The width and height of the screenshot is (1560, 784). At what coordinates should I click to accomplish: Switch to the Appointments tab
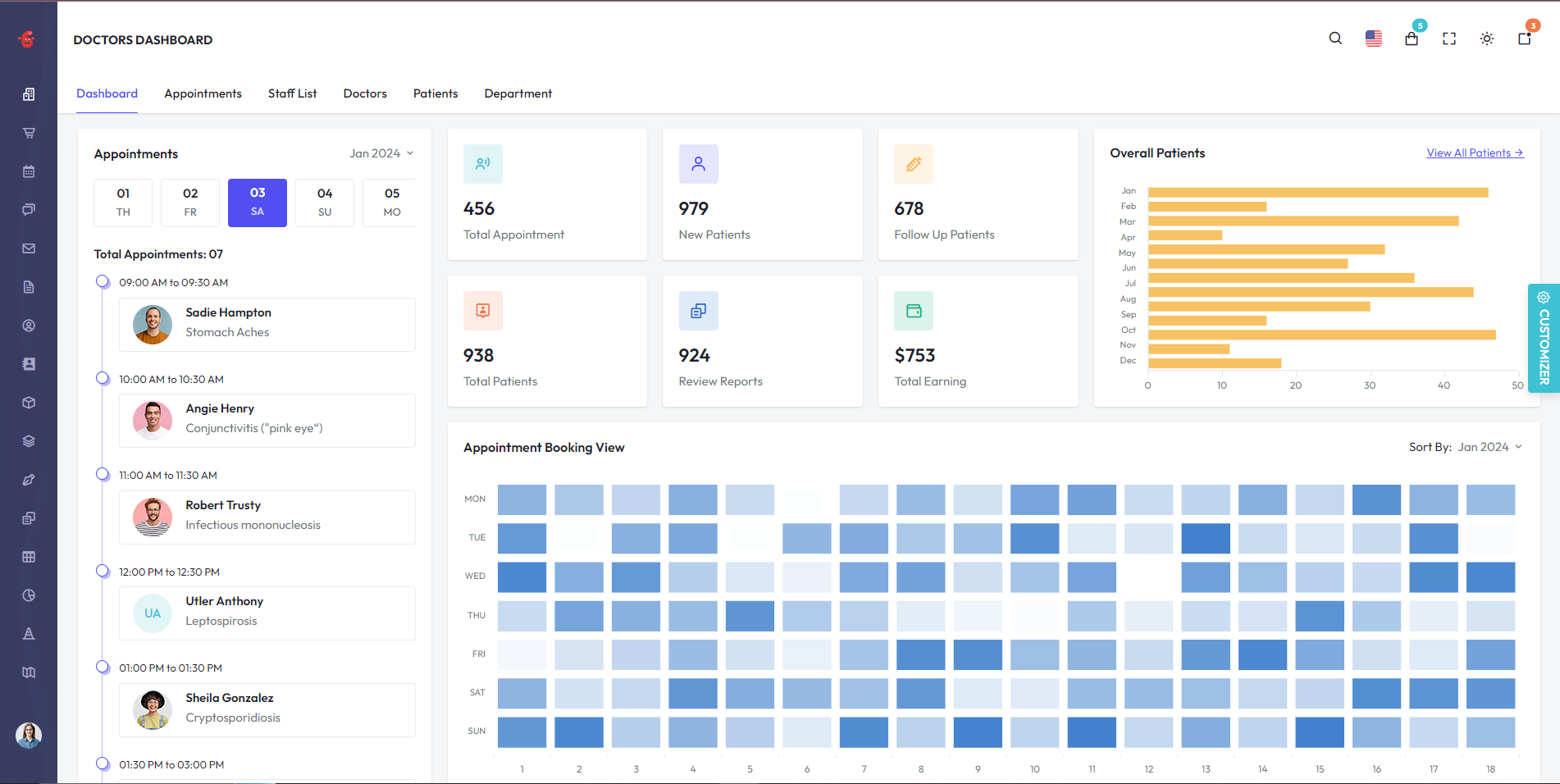(x=203, y=93)
